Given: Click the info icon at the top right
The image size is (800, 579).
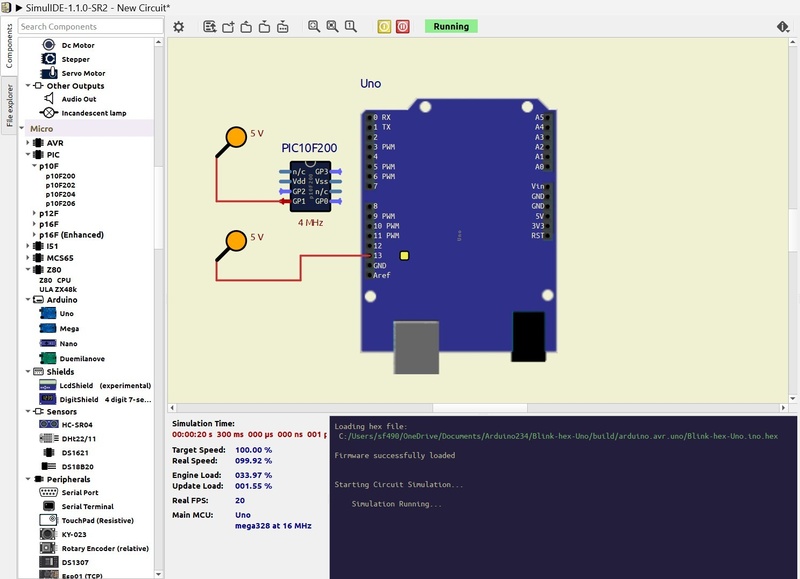Looking at the screenshot, I should tap(783, 27).
